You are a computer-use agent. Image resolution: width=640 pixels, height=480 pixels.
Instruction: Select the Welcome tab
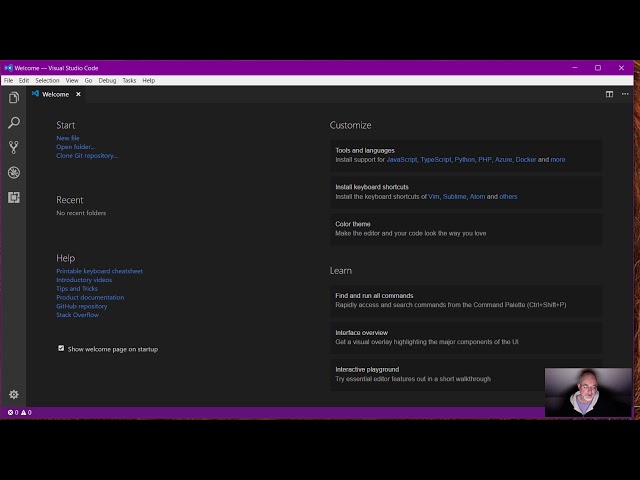[55, 94]
